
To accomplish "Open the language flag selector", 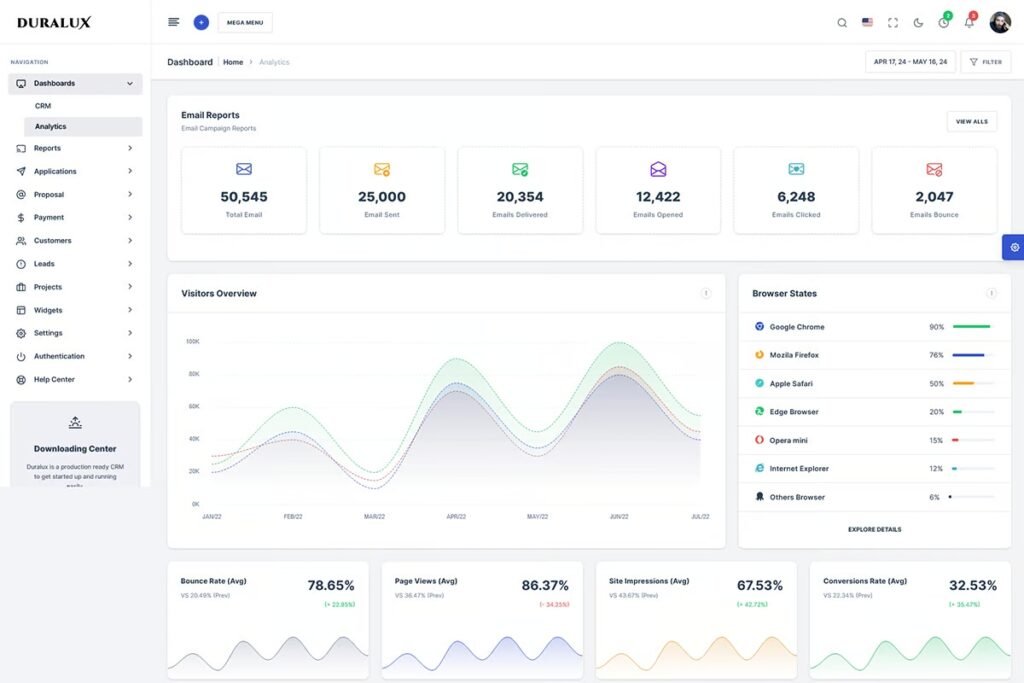I will click(867, 22).
